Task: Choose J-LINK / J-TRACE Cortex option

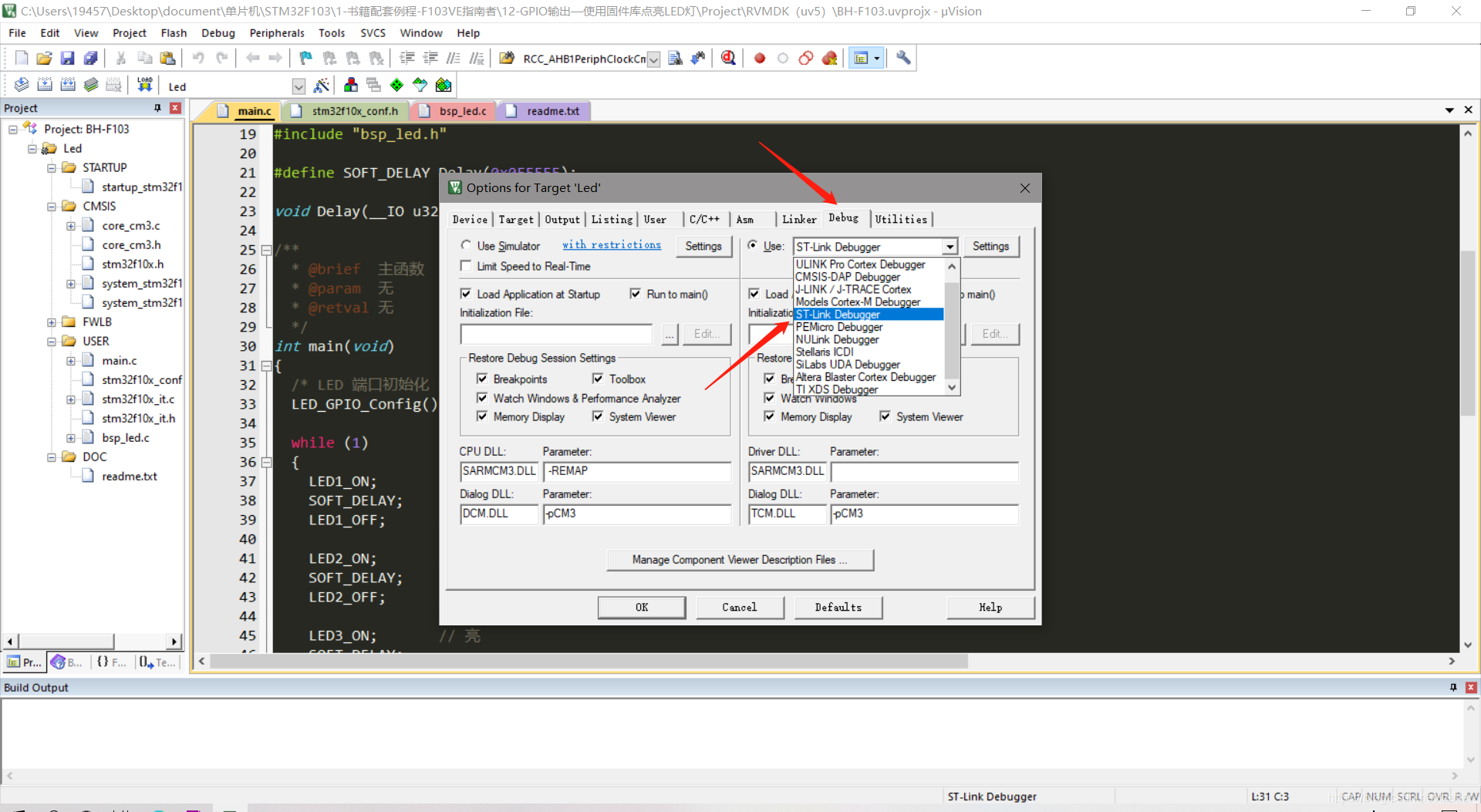Action: (869, 289)
